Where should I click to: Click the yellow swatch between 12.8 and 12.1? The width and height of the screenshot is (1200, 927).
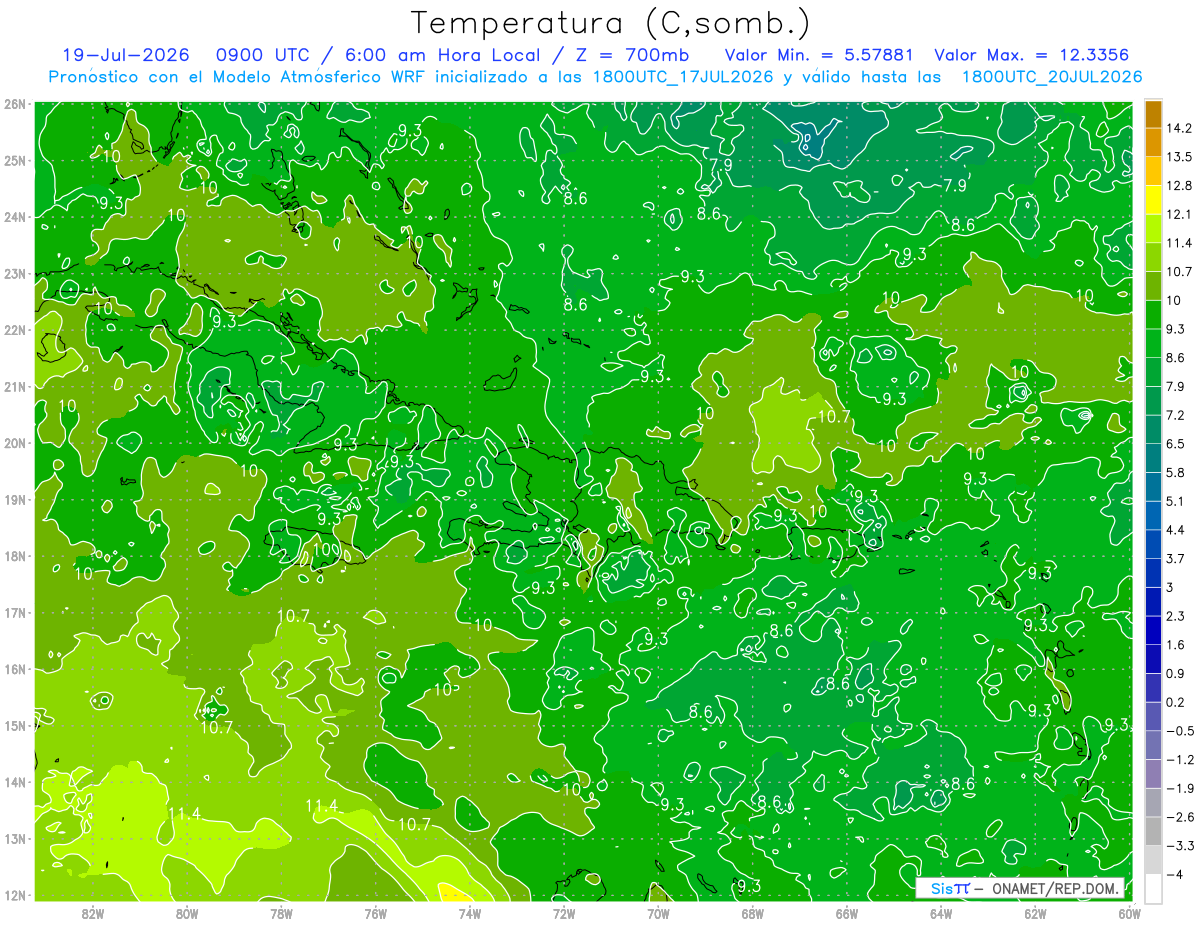click(x=1153, y=200)
